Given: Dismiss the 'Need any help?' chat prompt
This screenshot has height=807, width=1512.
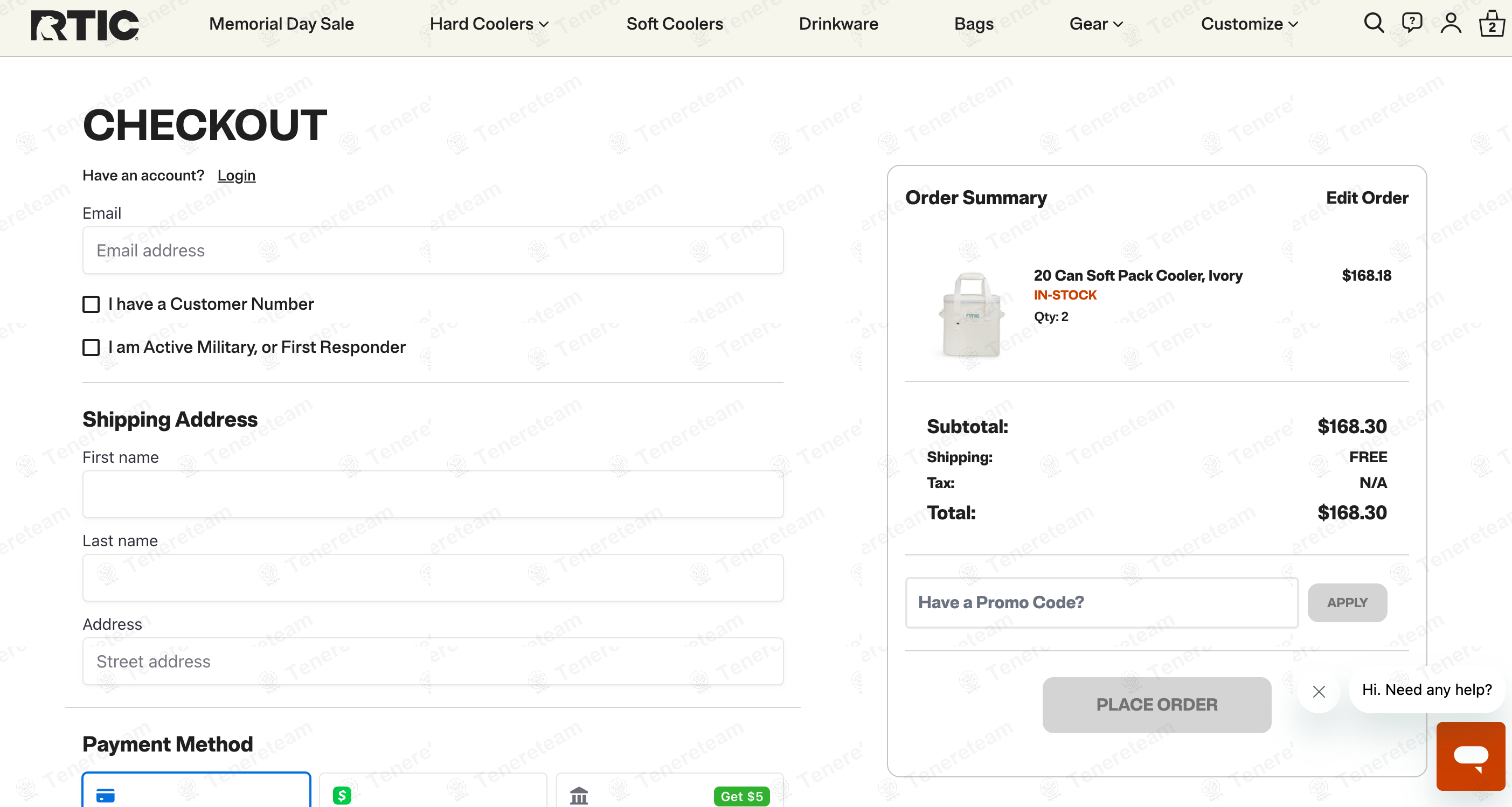Looking at the screenshot, I should [x=1319, y=691].
